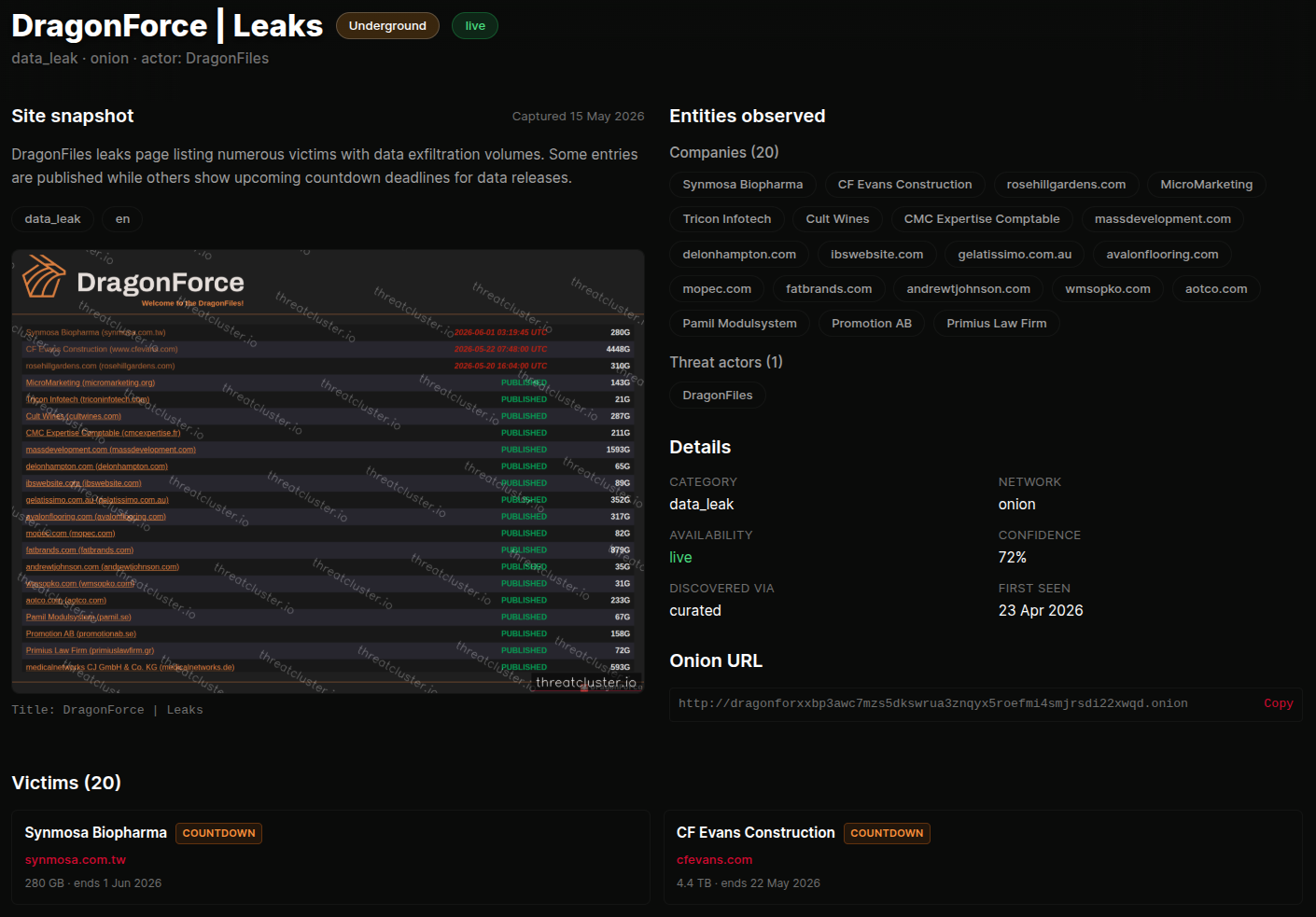
Task: Select the andrewtjohnson.com chip
Action: [969, 289]
